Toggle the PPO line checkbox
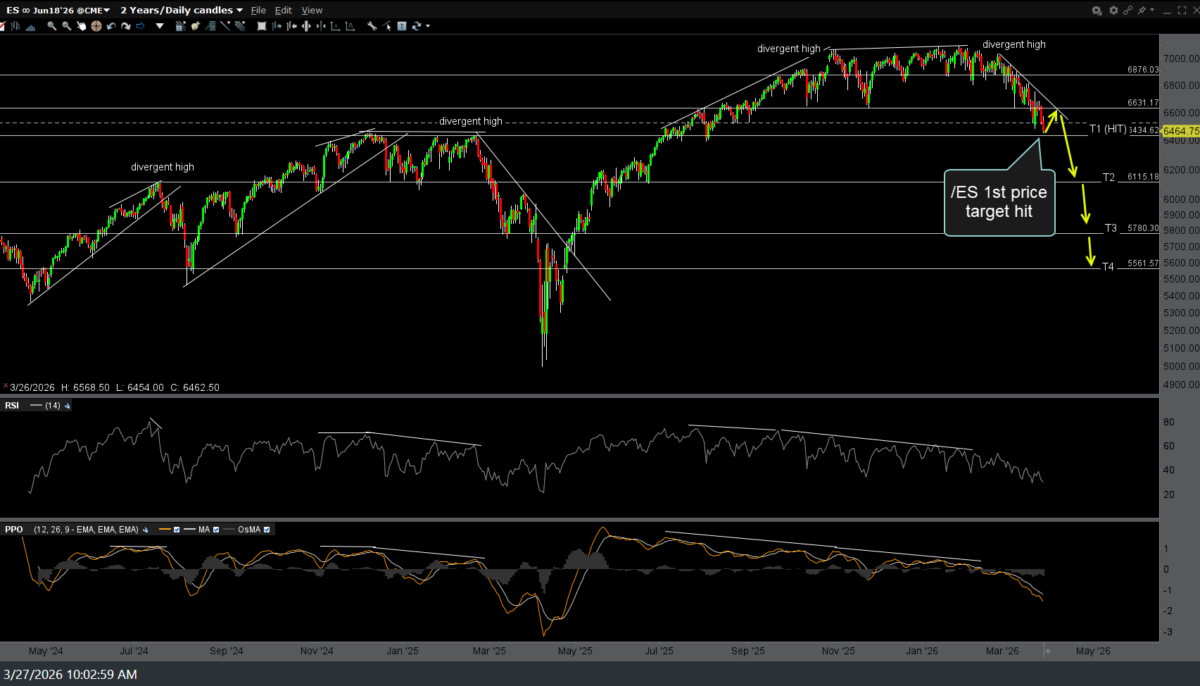1200x686 pixels. [177, 530]
